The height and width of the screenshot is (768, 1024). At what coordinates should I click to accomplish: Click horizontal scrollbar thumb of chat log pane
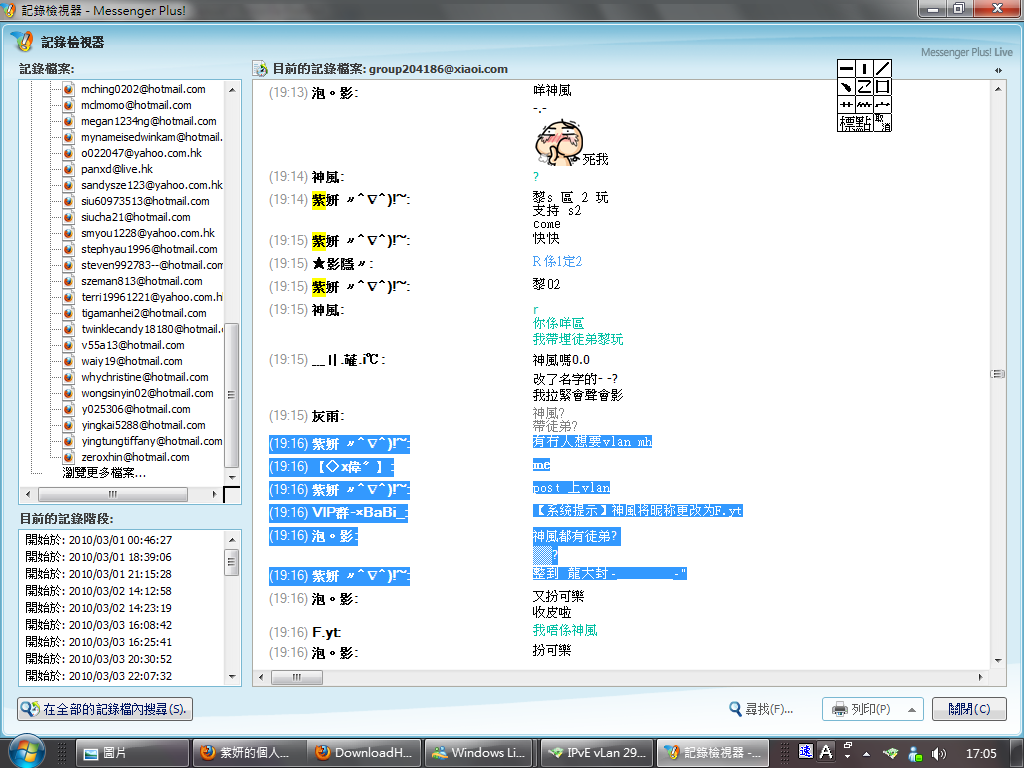click(296, 677)
